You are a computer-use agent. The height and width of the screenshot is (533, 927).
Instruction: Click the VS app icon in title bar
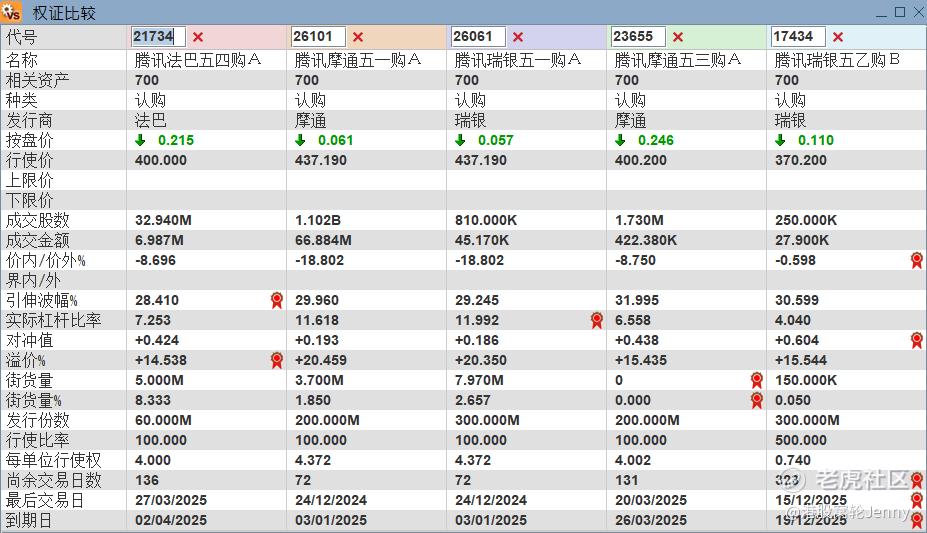[x=11, y=11]
